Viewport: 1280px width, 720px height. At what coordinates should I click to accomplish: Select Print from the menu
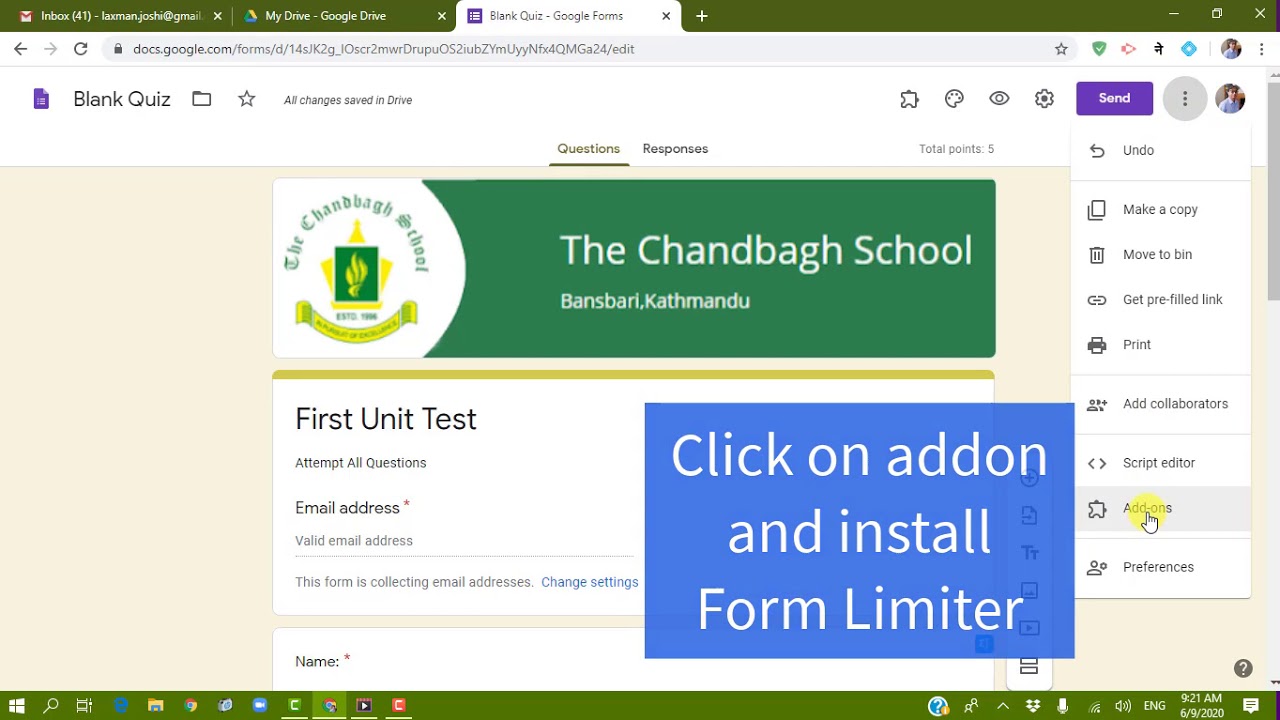1161,344
